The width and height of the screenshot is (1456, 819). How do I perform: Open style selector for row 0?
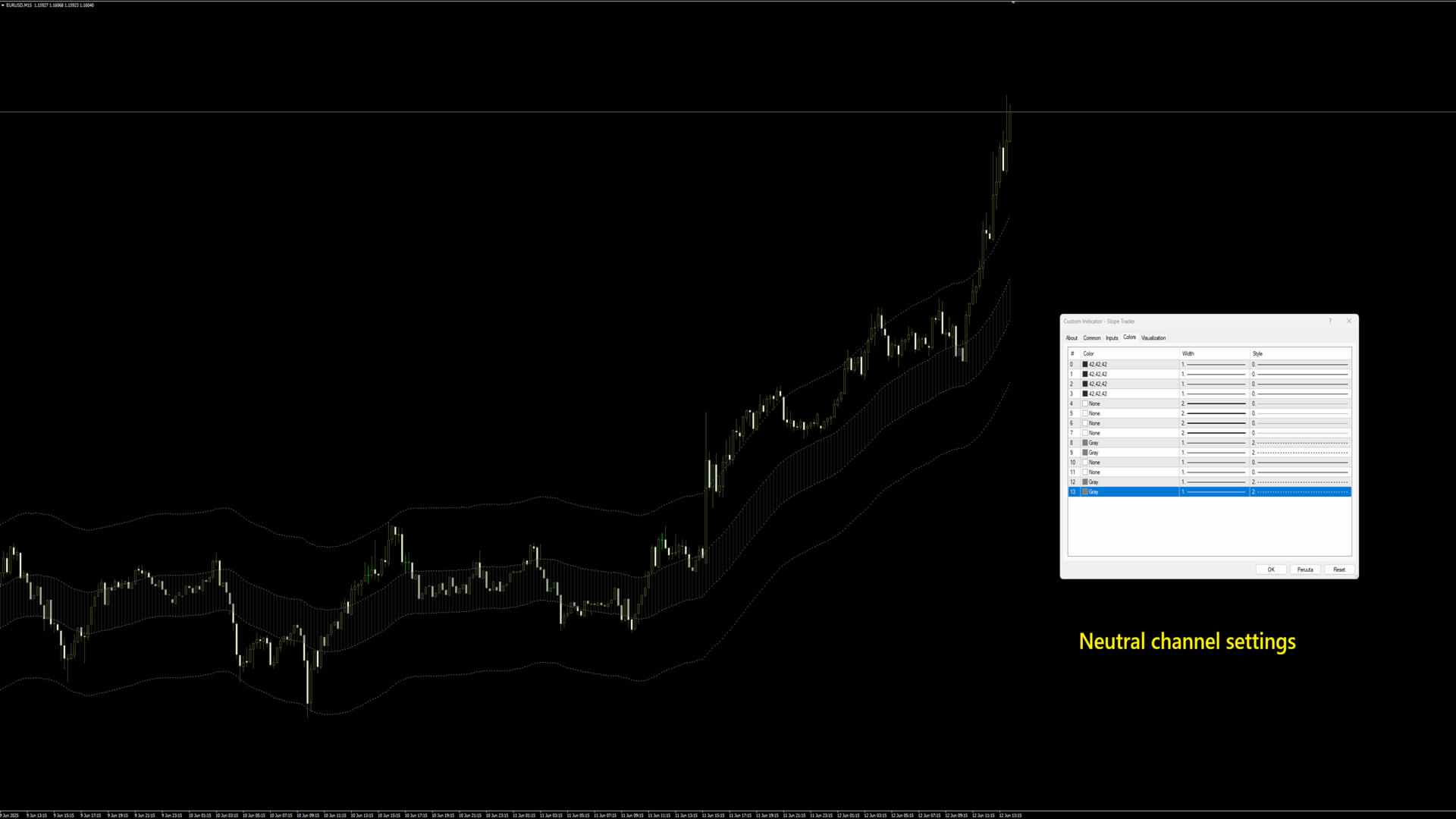[1301, 365]
